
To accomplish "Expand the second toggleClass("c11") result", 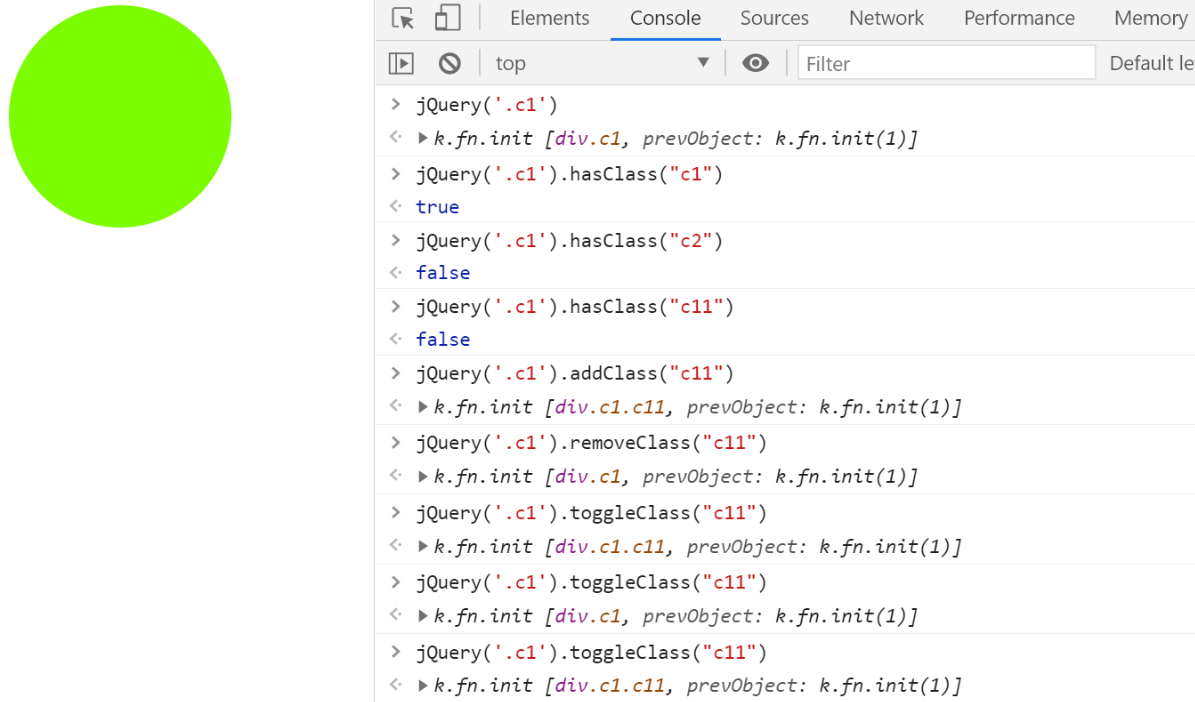I will coord(422,616).
